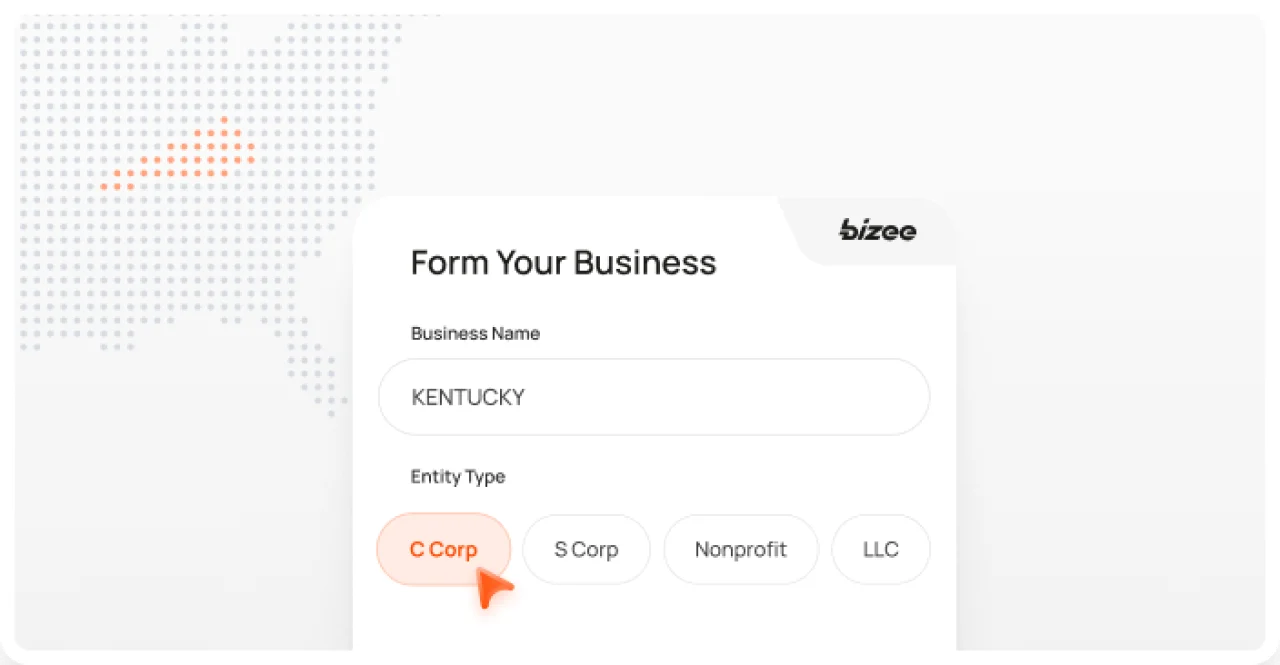Choose Nonprofit as the entity type
Viewport: 1280px width, 665px height.
tap(741, 549)
